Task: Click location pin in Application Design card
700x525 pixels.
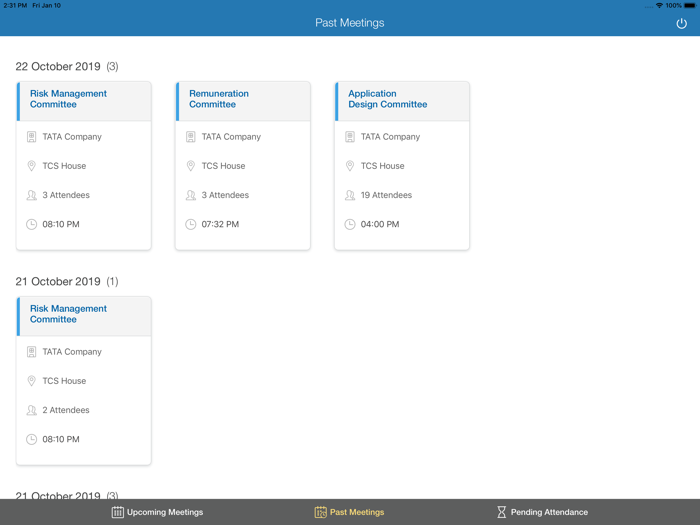Action: click(350, 166)
